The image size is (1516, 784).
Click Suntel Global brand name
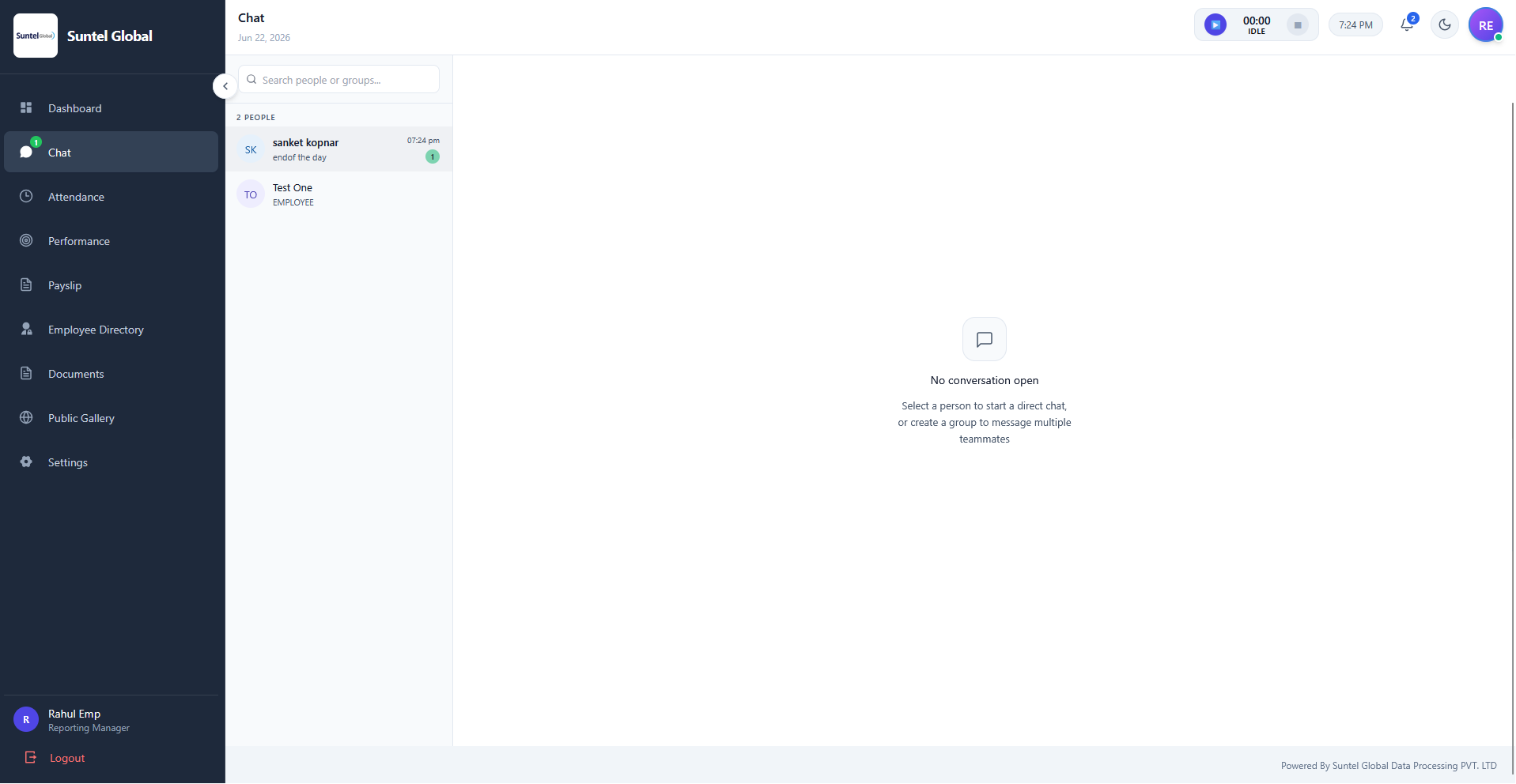(110, 36)
